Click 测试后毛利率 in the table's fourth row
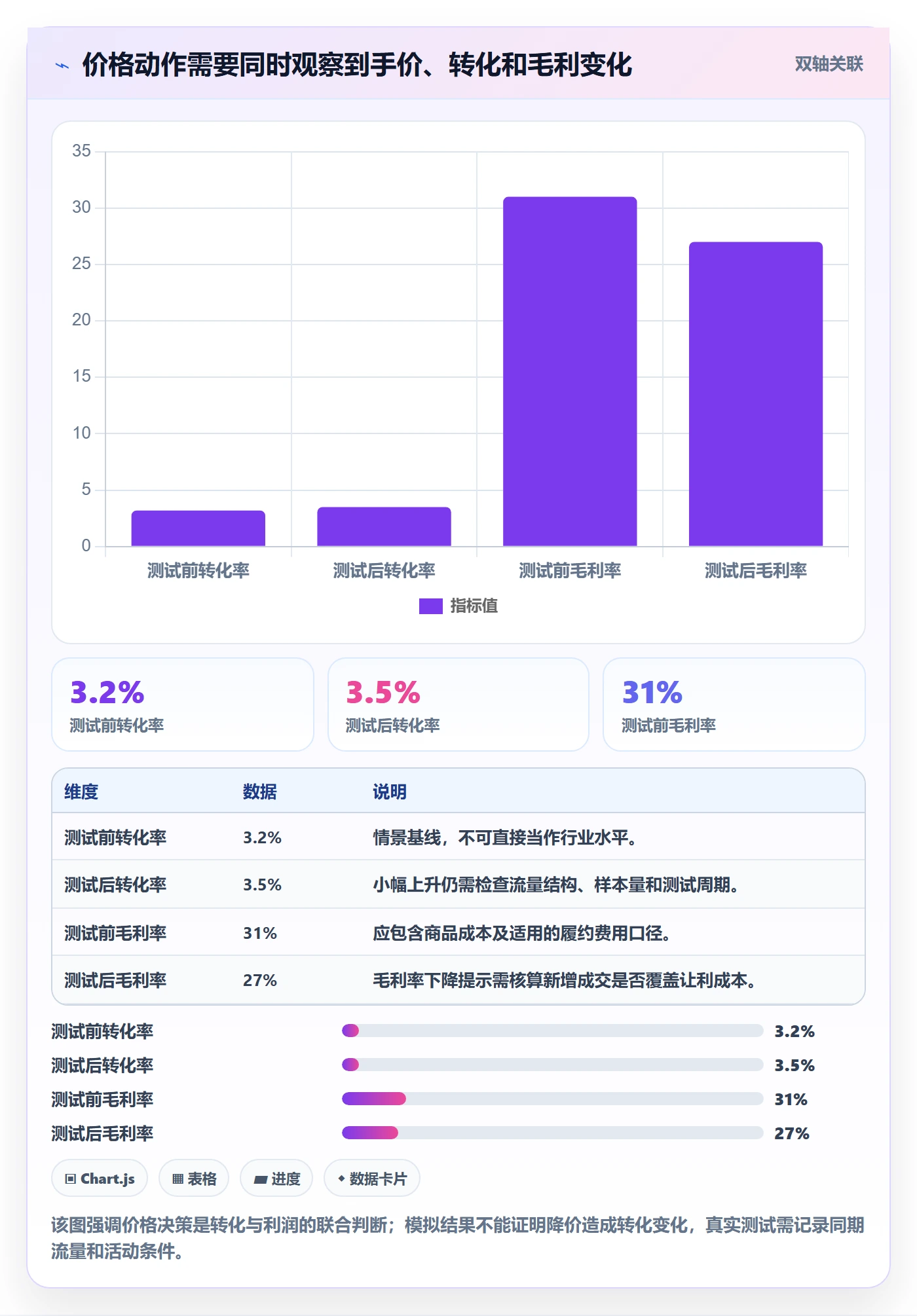This screenshot has width=917, height=1316. 115,980
